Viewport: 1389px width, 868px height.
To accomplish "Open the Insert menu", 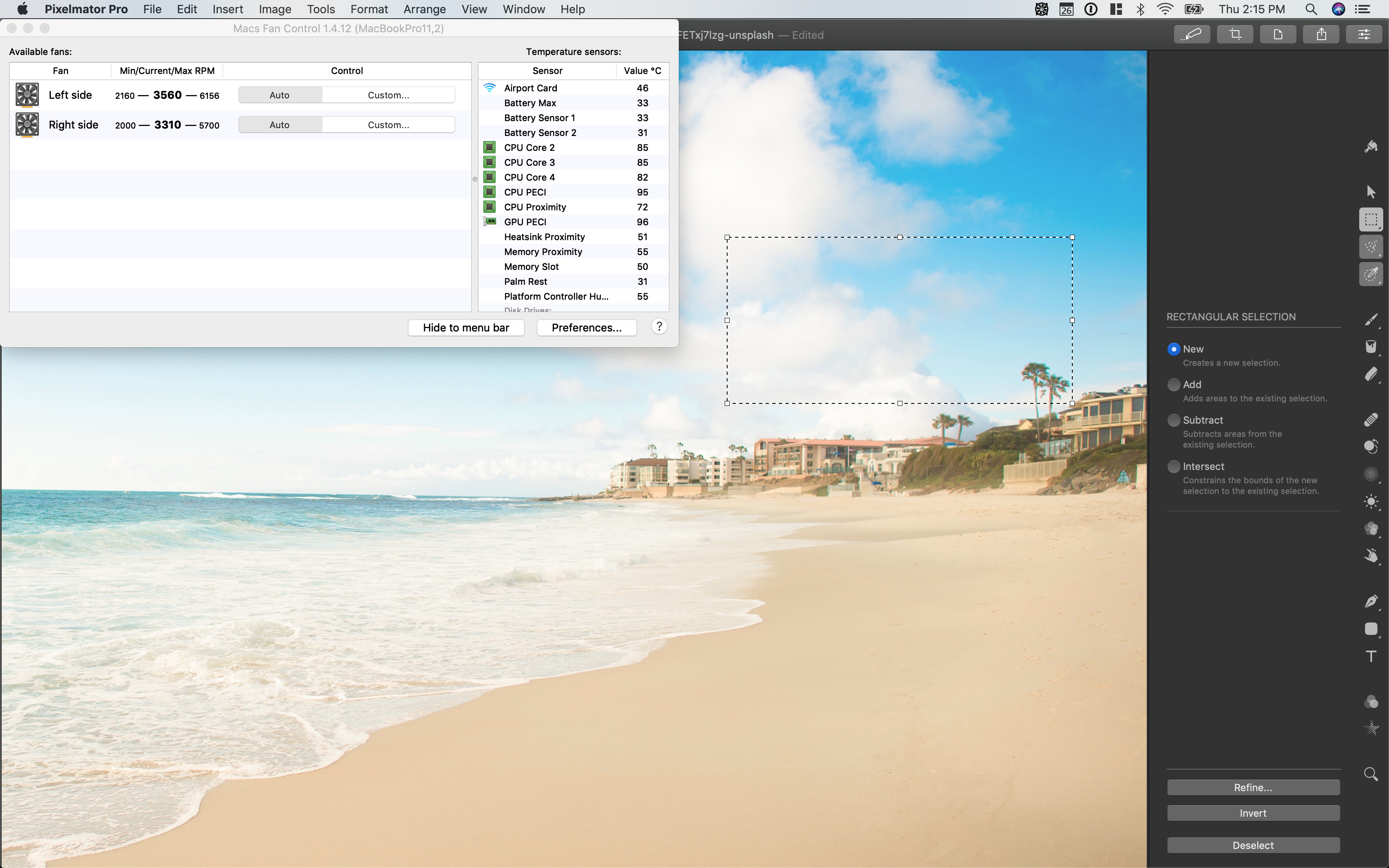I will tap(228, 9).
